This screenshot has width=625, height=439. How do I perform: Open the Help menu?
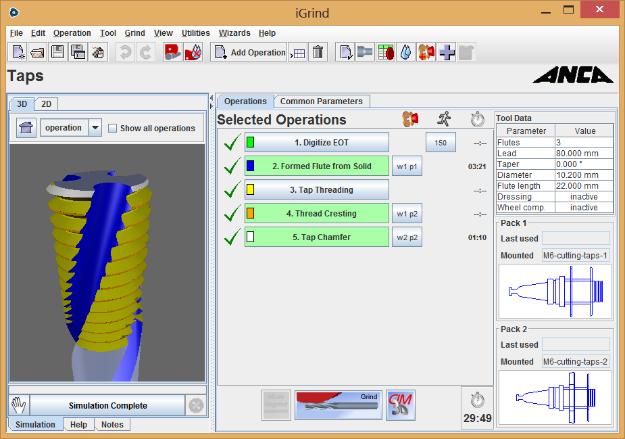(267, 33)
